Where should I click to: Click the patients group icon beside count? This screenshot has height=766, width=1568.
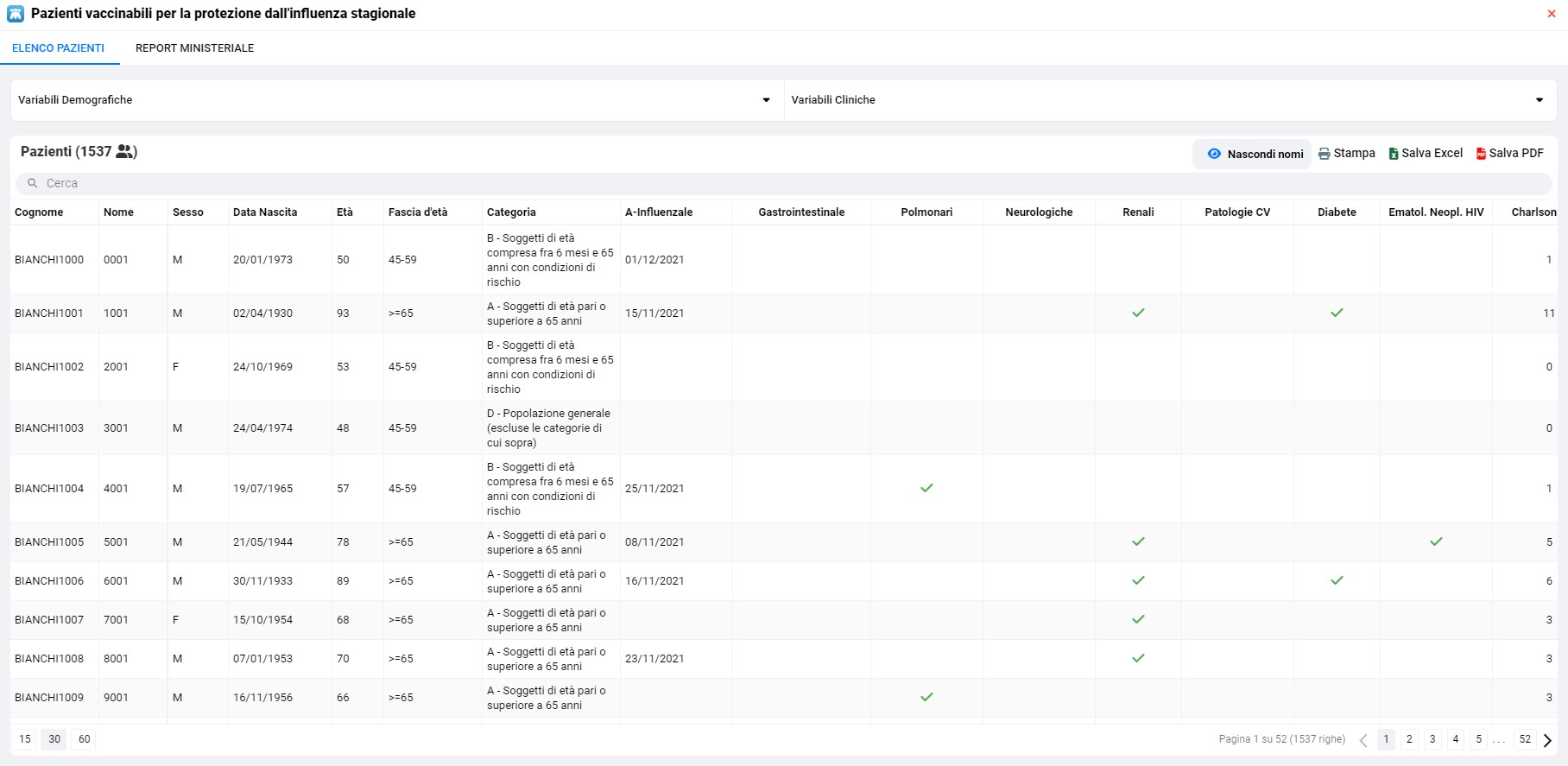click(x=125, y=152)
